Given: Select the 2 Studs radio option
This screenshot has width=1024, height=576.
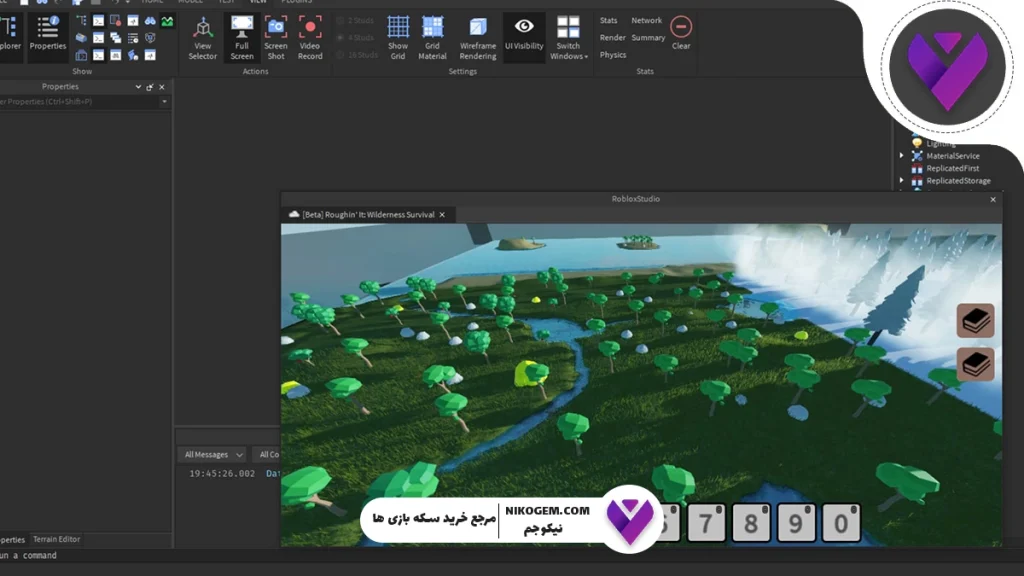Looking at the screenshot, I should tap(356, 21).
